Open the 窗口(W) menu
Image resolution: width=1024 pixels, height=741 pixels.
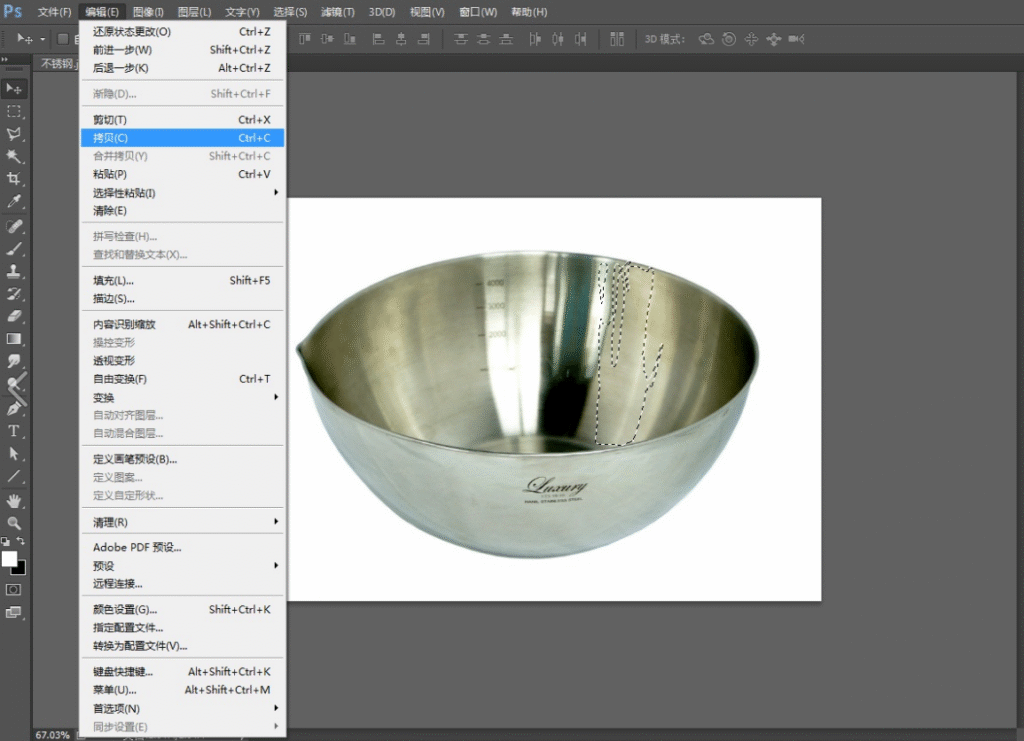point(478,12)
